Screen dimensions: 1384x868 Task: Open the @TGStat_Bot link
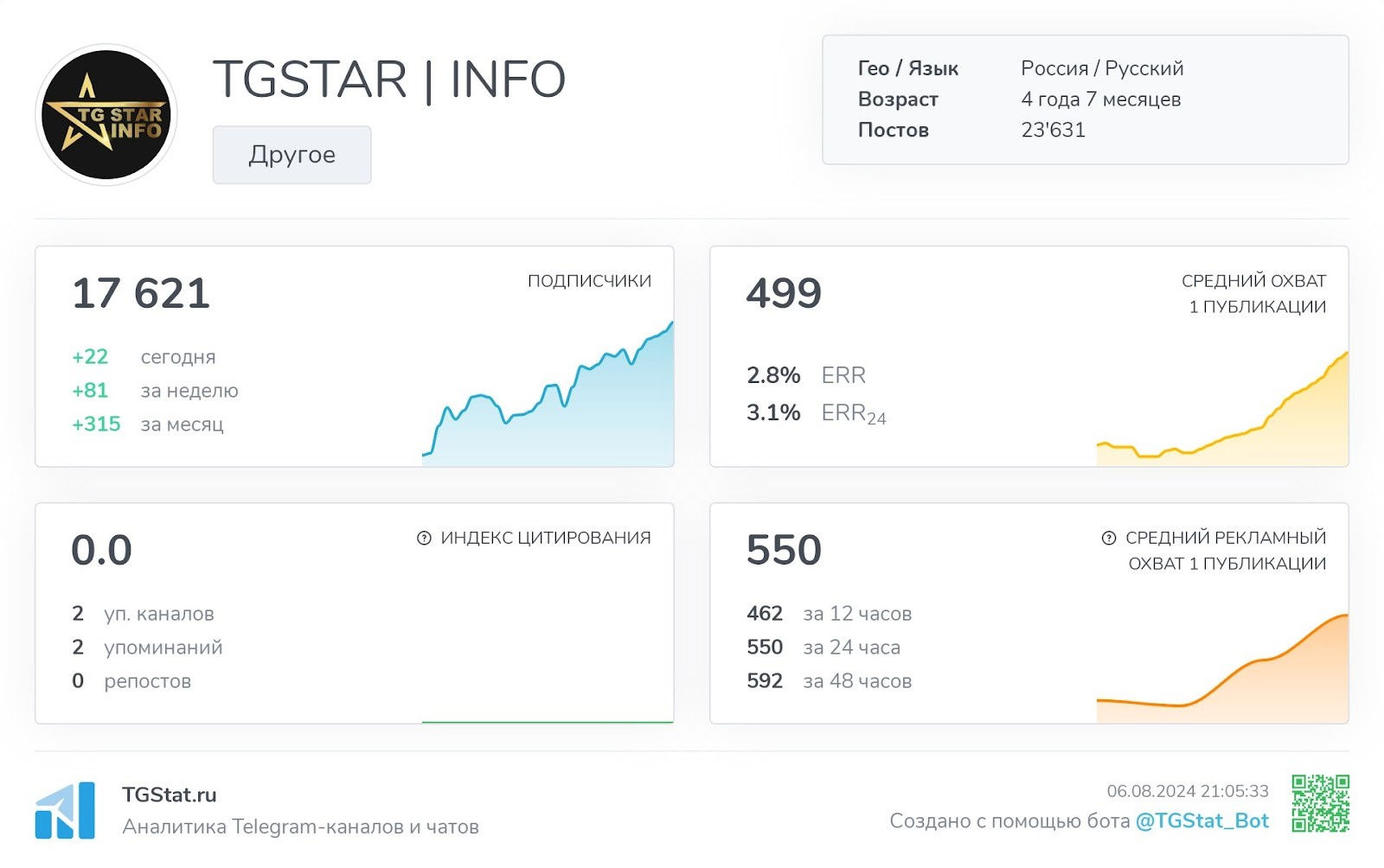[1201, 820]
